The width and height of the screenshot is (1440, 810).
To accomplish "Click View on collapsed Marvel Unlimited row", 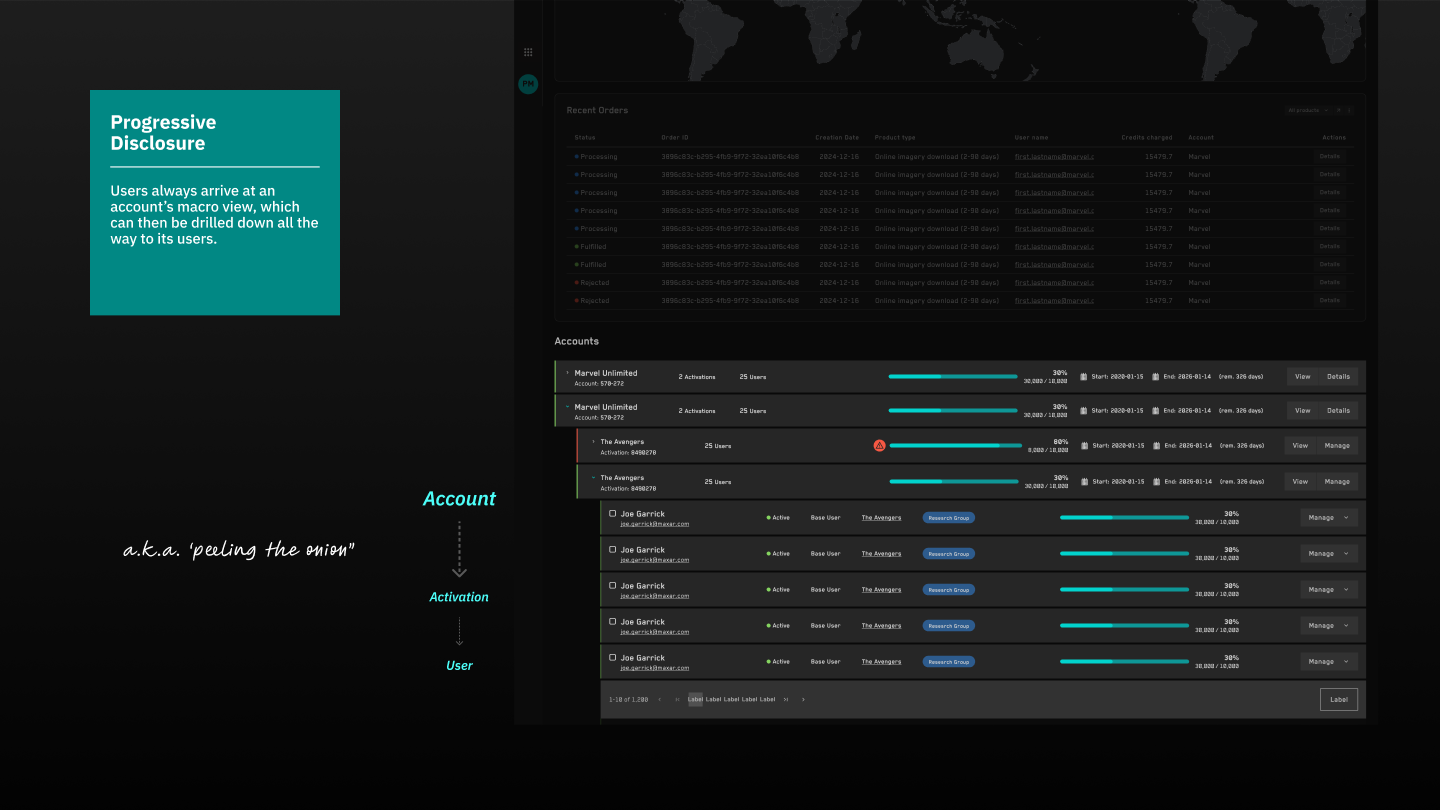I will tap(1302, 377).
